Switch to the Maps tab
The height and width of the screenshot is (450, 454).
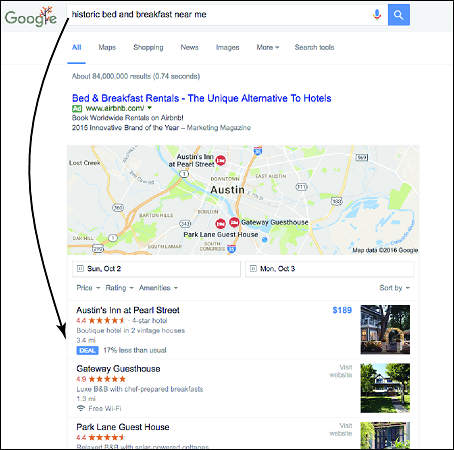click(x=107, y=47)
